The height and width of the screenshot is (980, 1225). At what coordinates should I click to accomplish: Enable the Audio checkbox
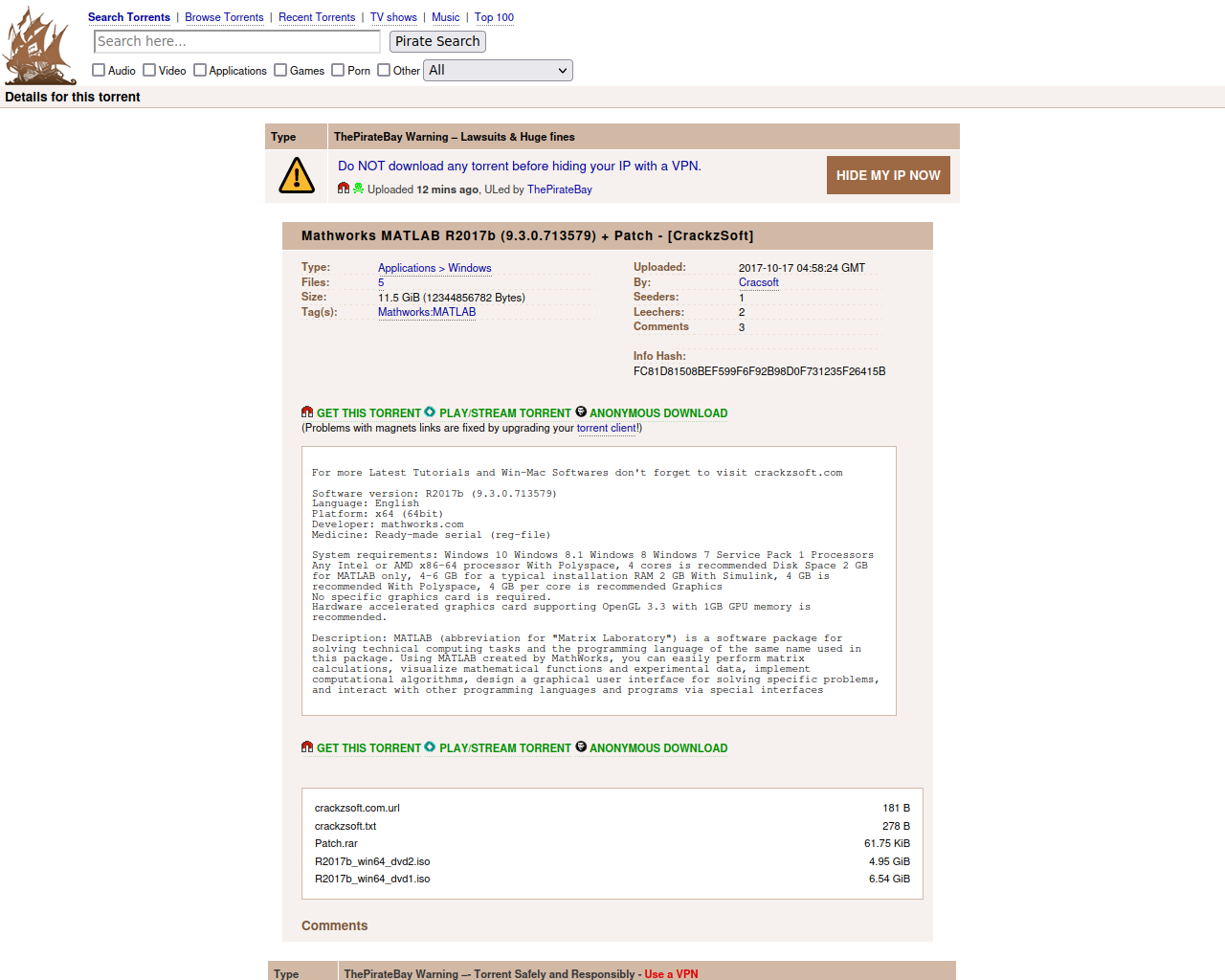[x=99, y=70]
